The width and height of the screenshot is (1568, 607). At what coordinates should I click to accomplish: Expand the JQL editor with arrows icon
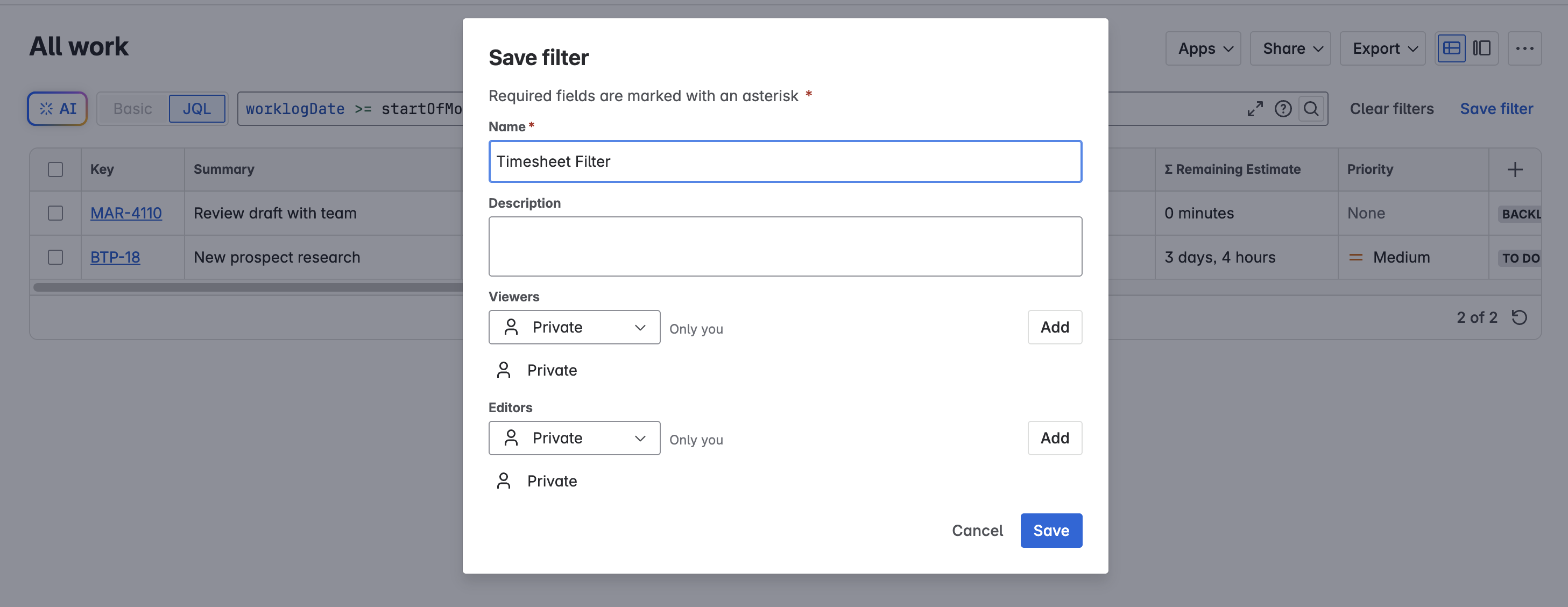1254,108
